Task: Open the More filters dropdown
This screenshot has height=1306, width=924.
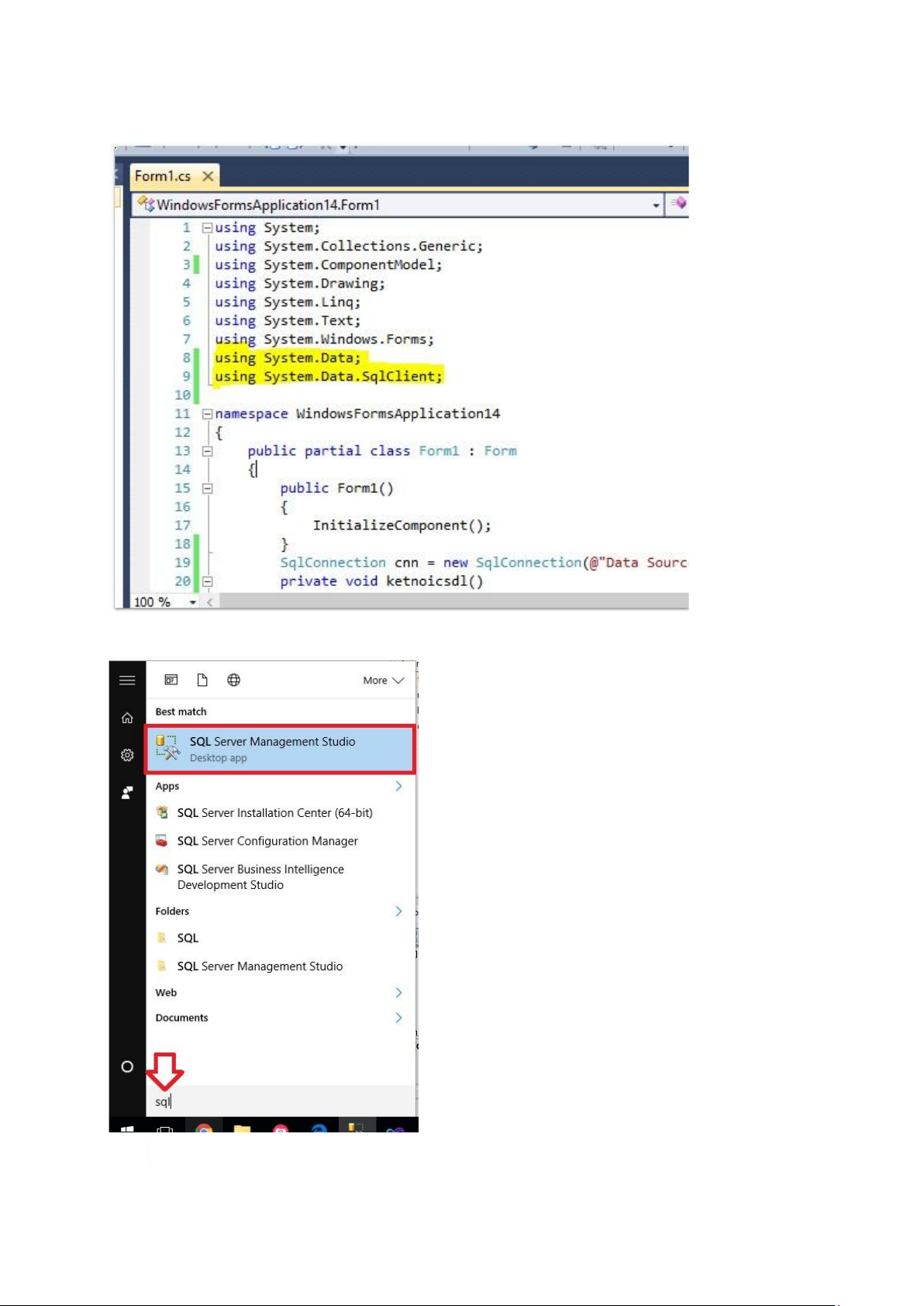Action: (x=384, y=681)
